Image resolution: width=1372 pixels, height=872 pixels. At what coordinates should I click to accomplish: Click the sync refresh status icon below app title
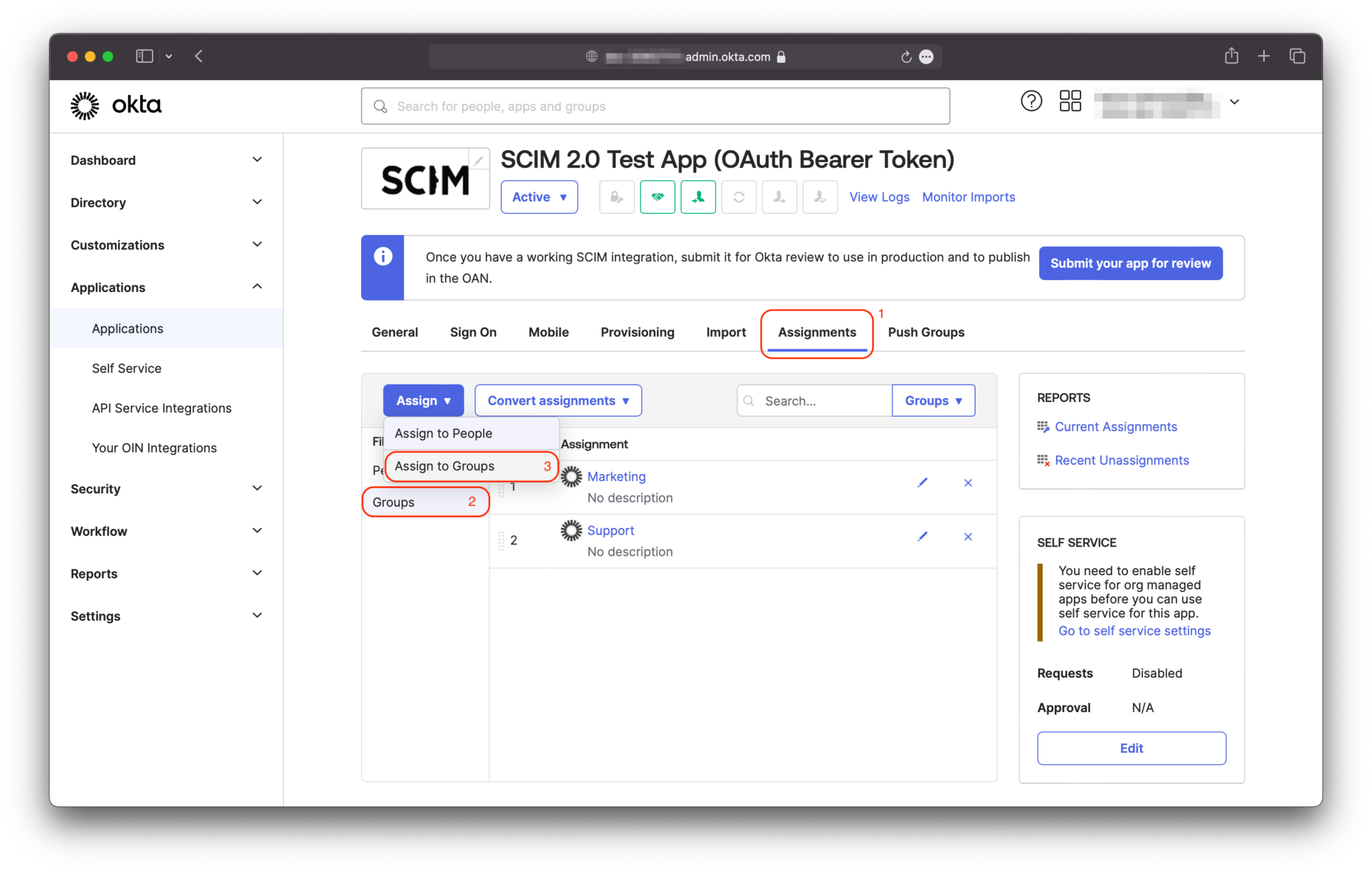point(738,197)
